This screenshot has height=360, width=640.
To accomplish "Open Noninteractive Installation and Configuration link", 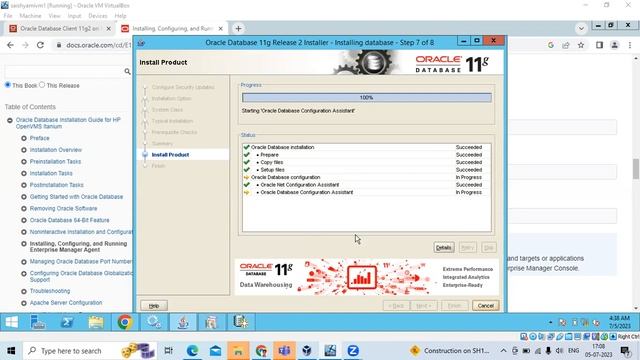I will [x=81, y=232].
